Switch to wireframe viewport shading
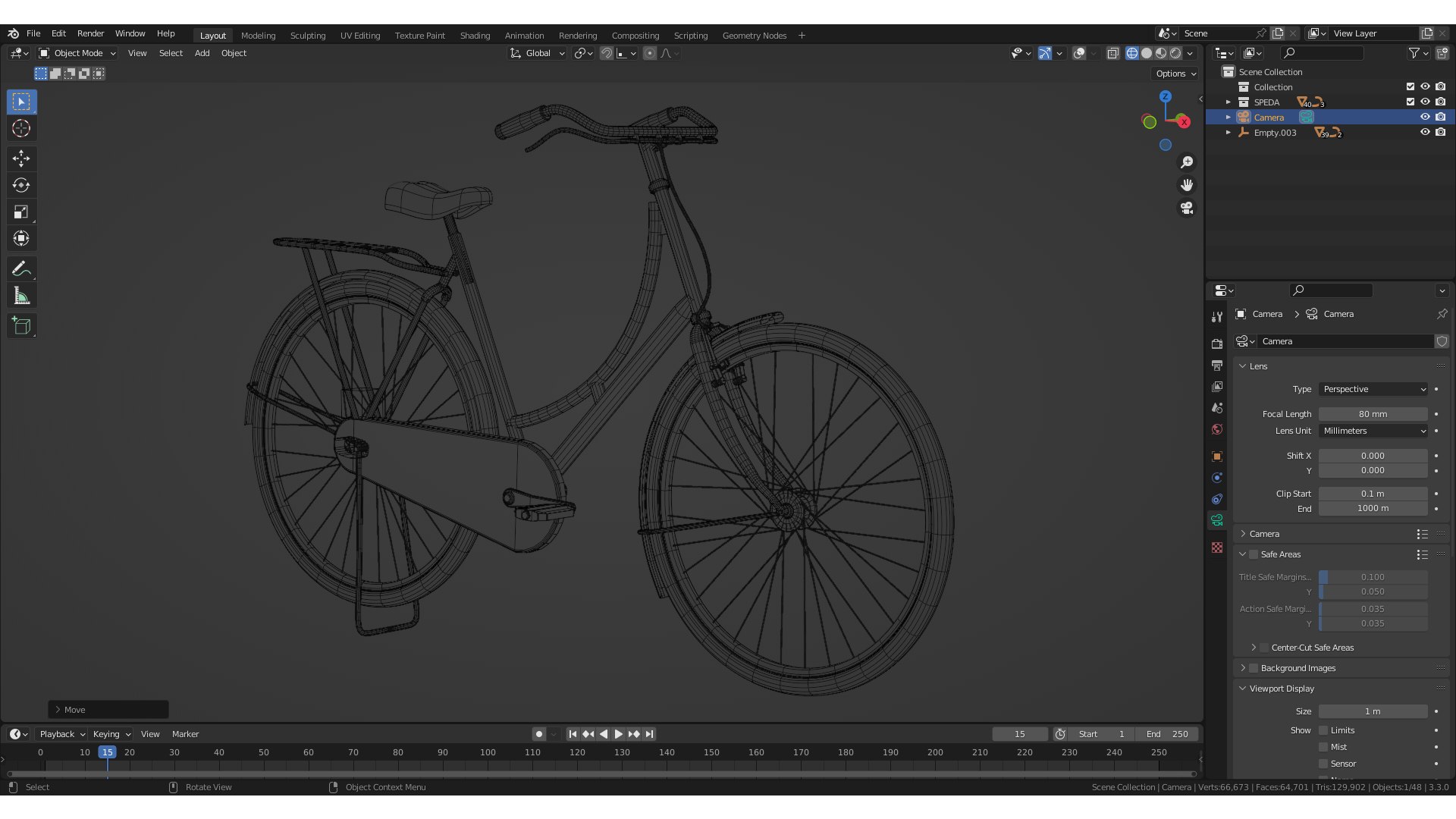 click(1132, 53)
